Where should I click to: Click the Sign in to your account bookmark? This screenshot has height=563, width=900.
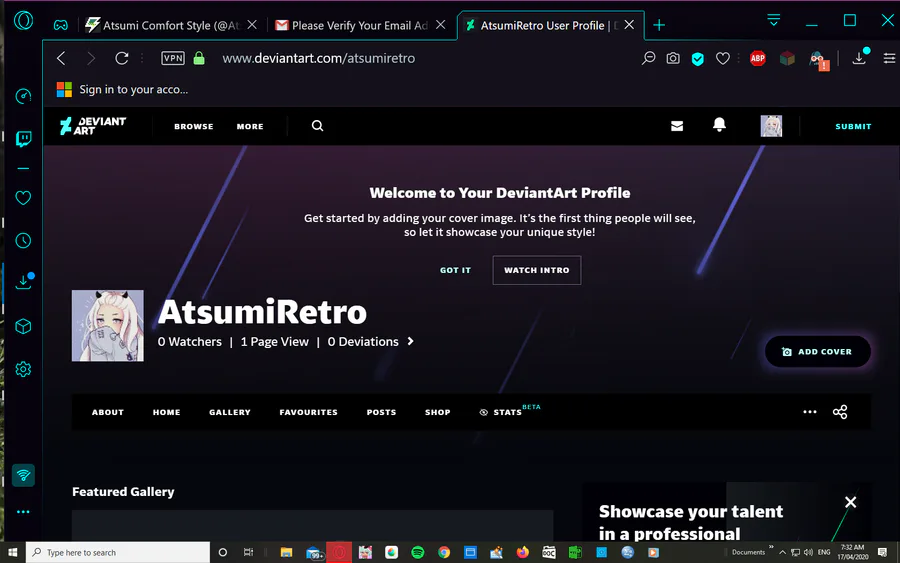[122, 90]
